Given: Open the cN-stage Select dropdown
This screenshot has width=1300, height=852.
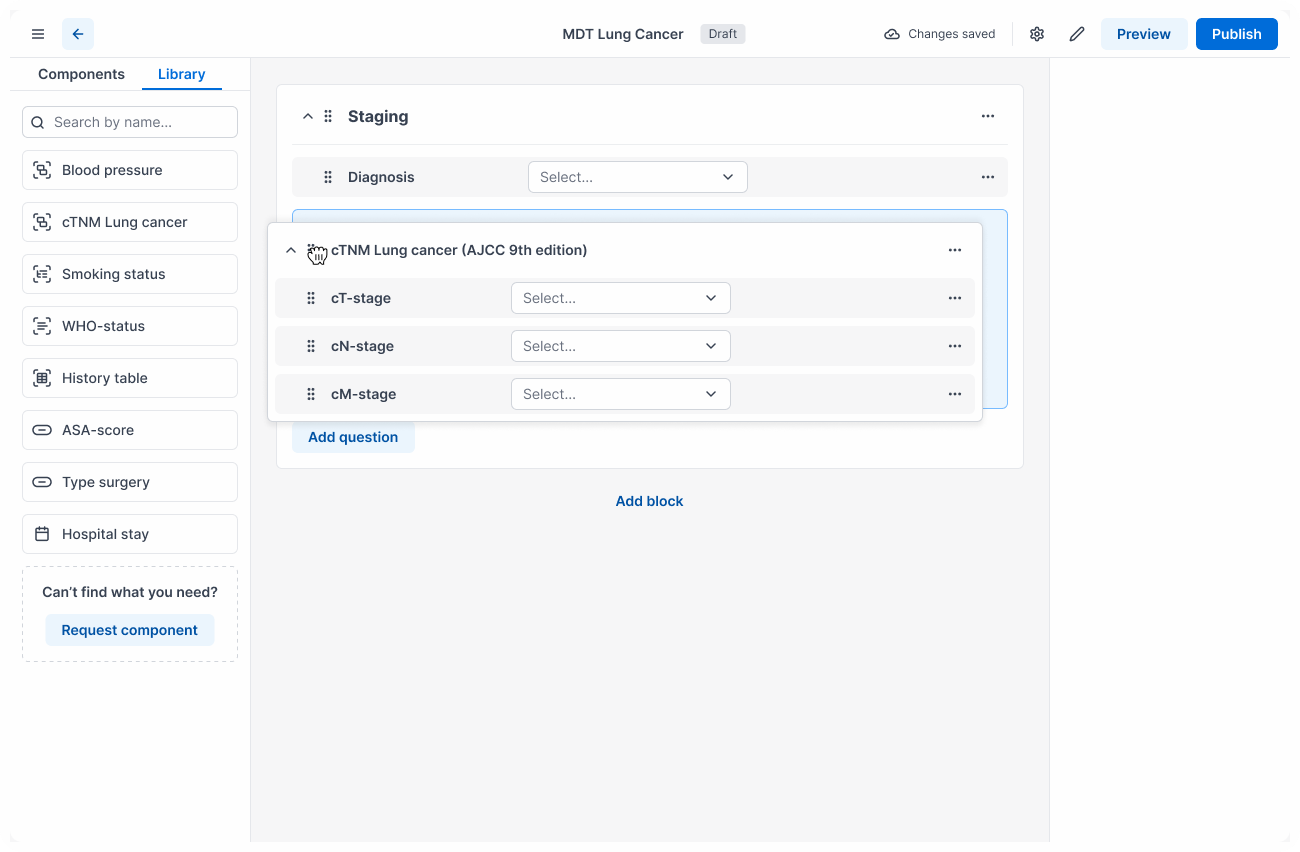Looking at the screenshot, I should click(x=621, y=346).
